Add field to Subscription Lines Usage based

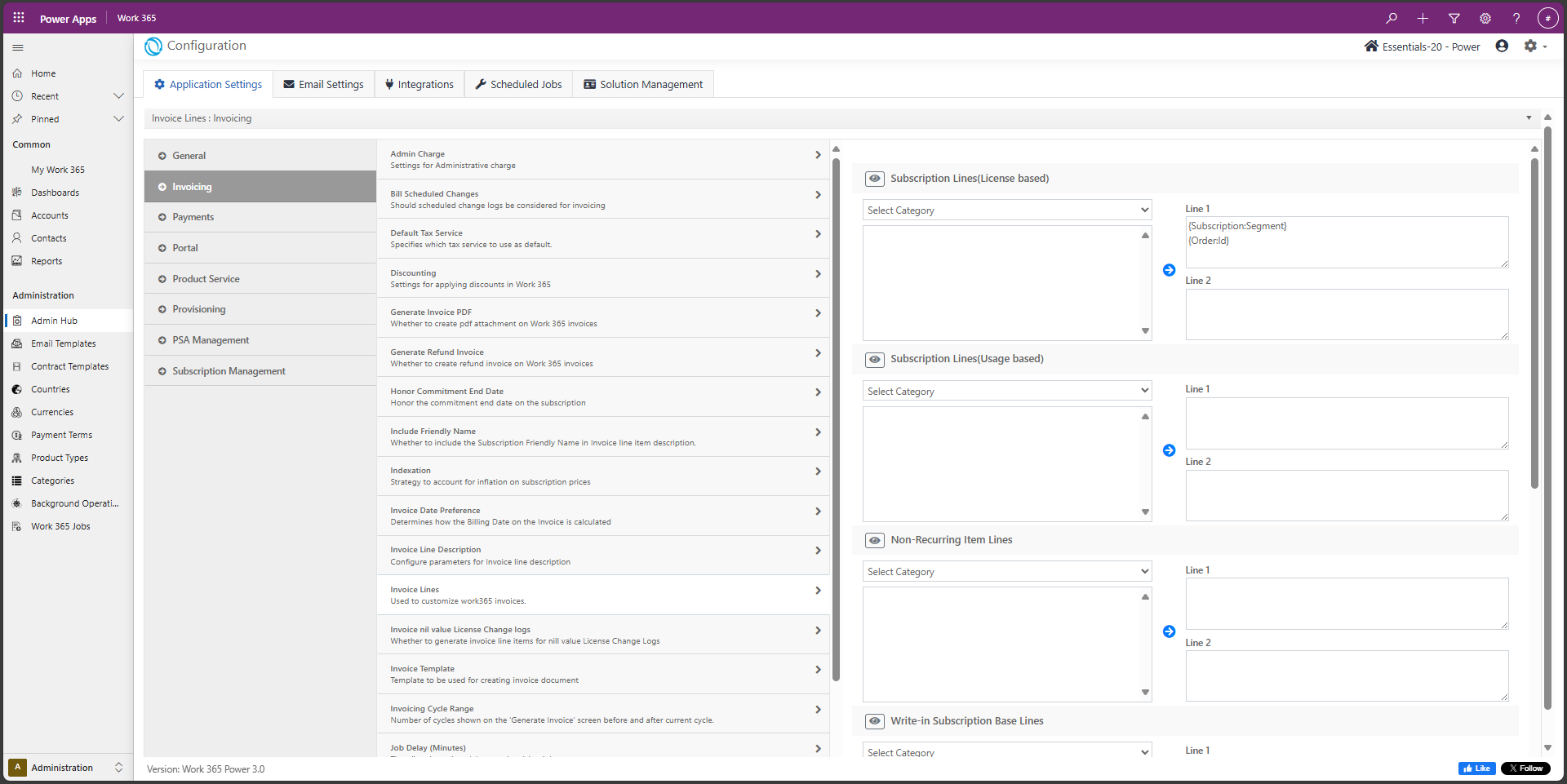click(x=1169, y=450)
